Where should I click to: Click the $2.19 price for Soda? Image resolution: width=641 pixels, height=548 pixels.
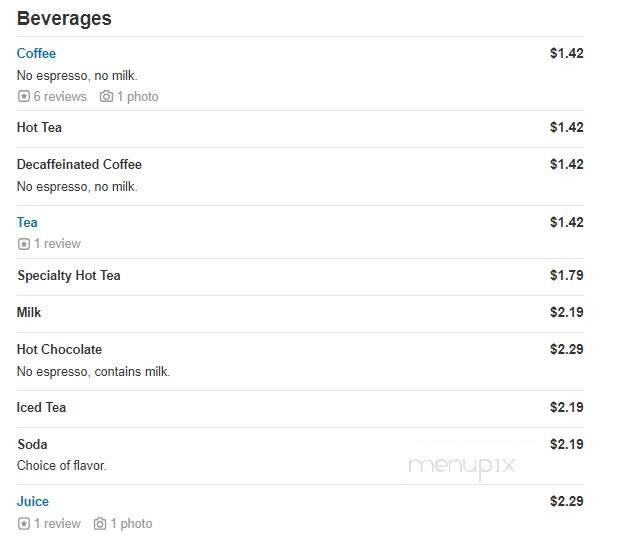tap(567, 444)
